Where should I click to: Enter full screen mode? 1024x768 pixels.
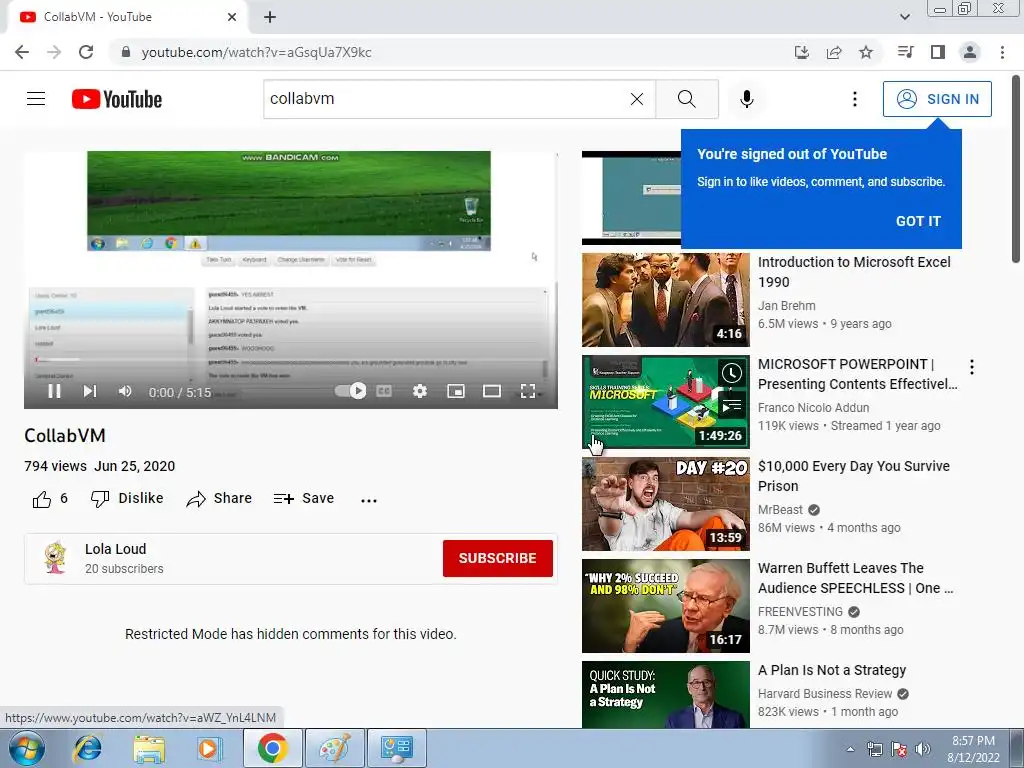point(528,391)
